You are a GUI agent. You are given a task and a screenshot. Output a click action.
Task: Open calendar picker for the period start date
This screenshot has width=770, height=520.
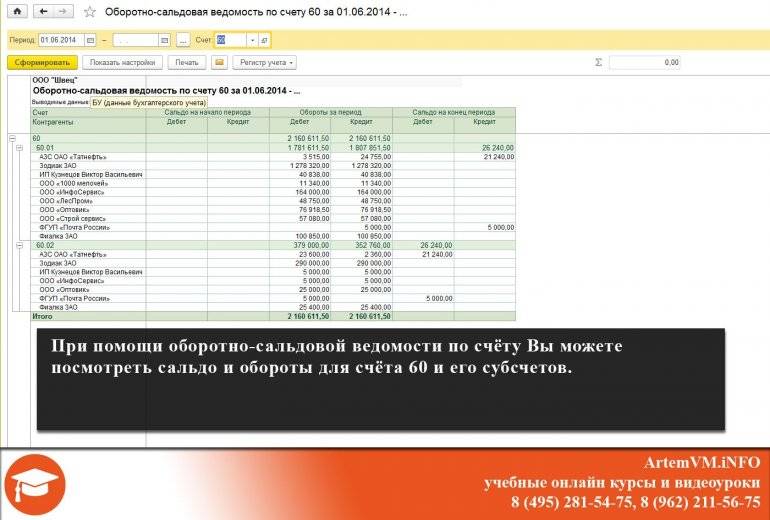click(90, 40)
